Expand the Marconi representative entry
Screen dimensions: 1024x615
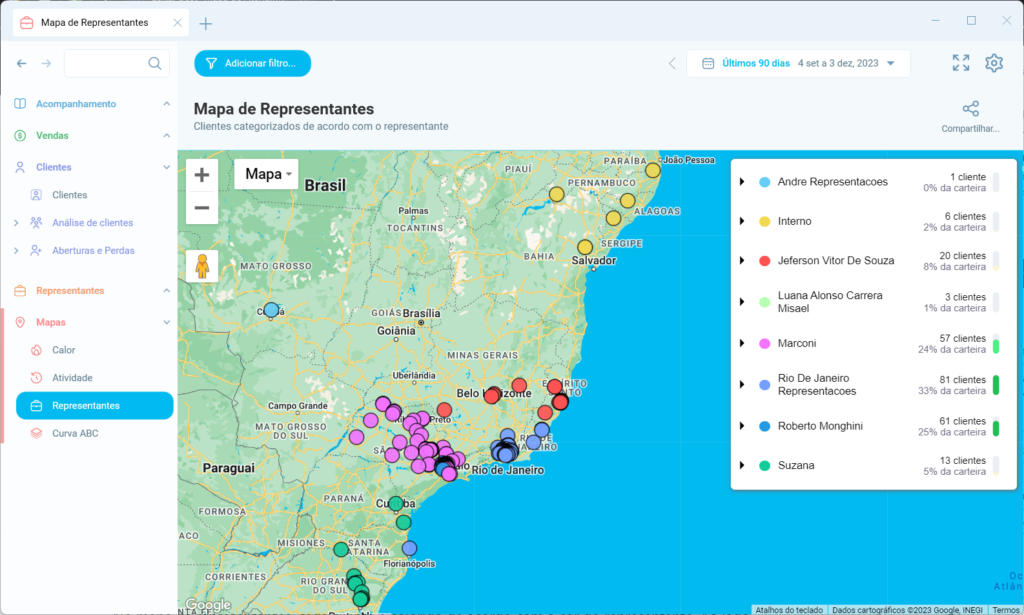coord(741,342)
